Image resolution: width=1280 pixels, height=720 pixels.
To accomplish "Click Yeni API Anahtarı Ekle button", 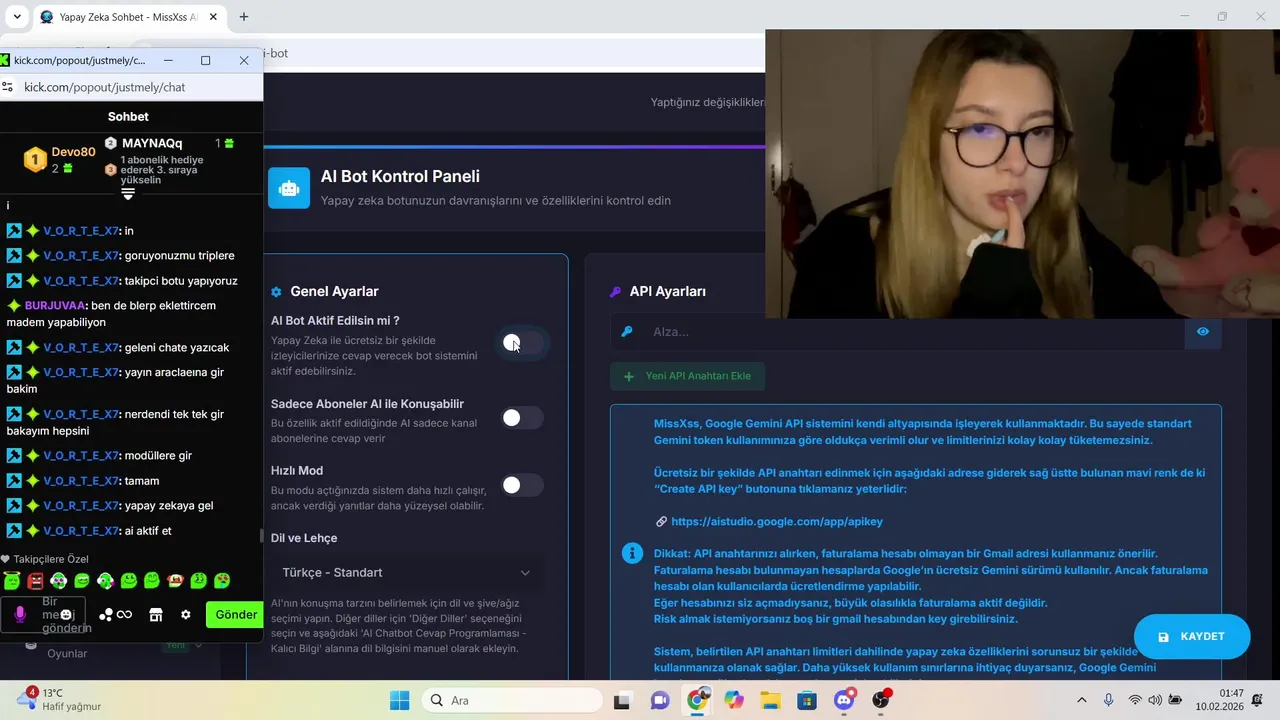I will coord(687,376).
